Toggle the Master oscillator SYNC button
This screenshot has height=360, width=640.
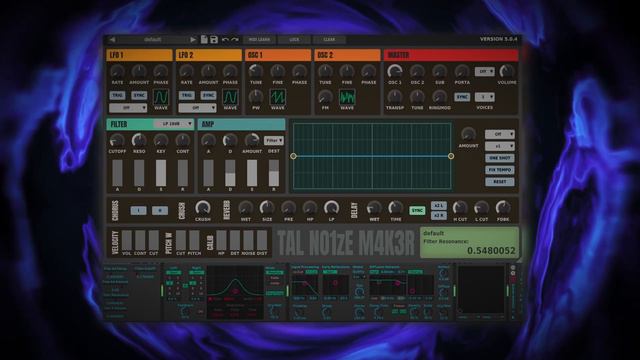[462, 97]
